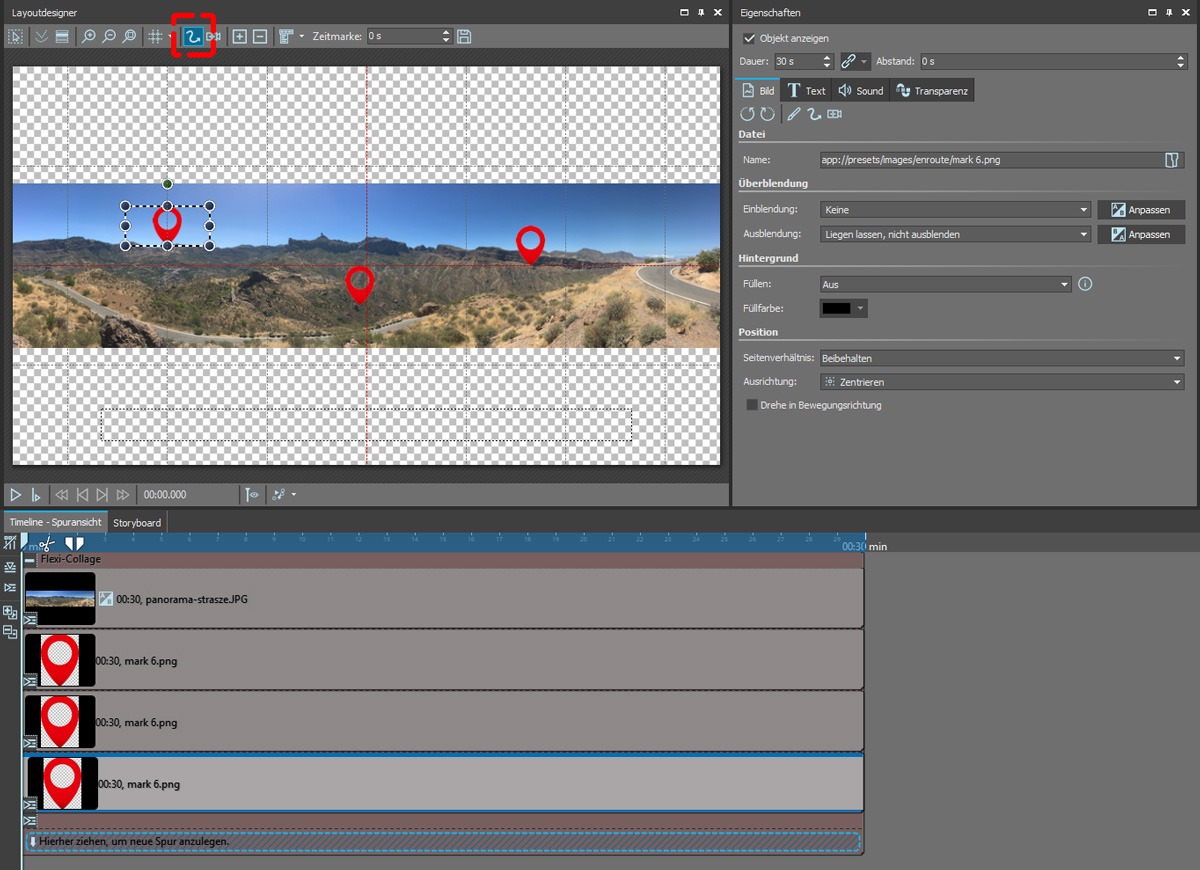The image size is (1200, 870).
Task: Open the Transparenz tab in Eigenschaften
Action: point(932,91)
